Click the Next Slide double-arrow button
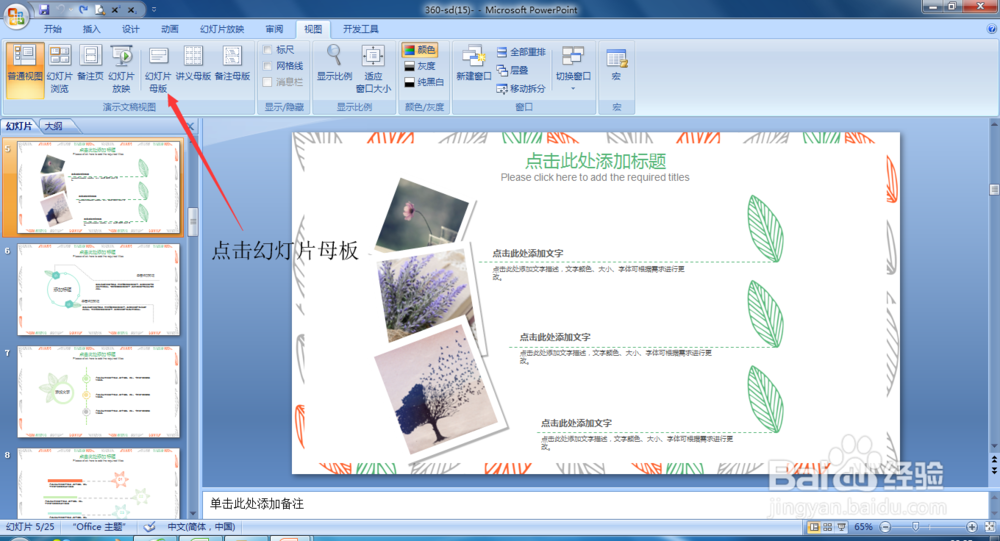 (994, 470)
